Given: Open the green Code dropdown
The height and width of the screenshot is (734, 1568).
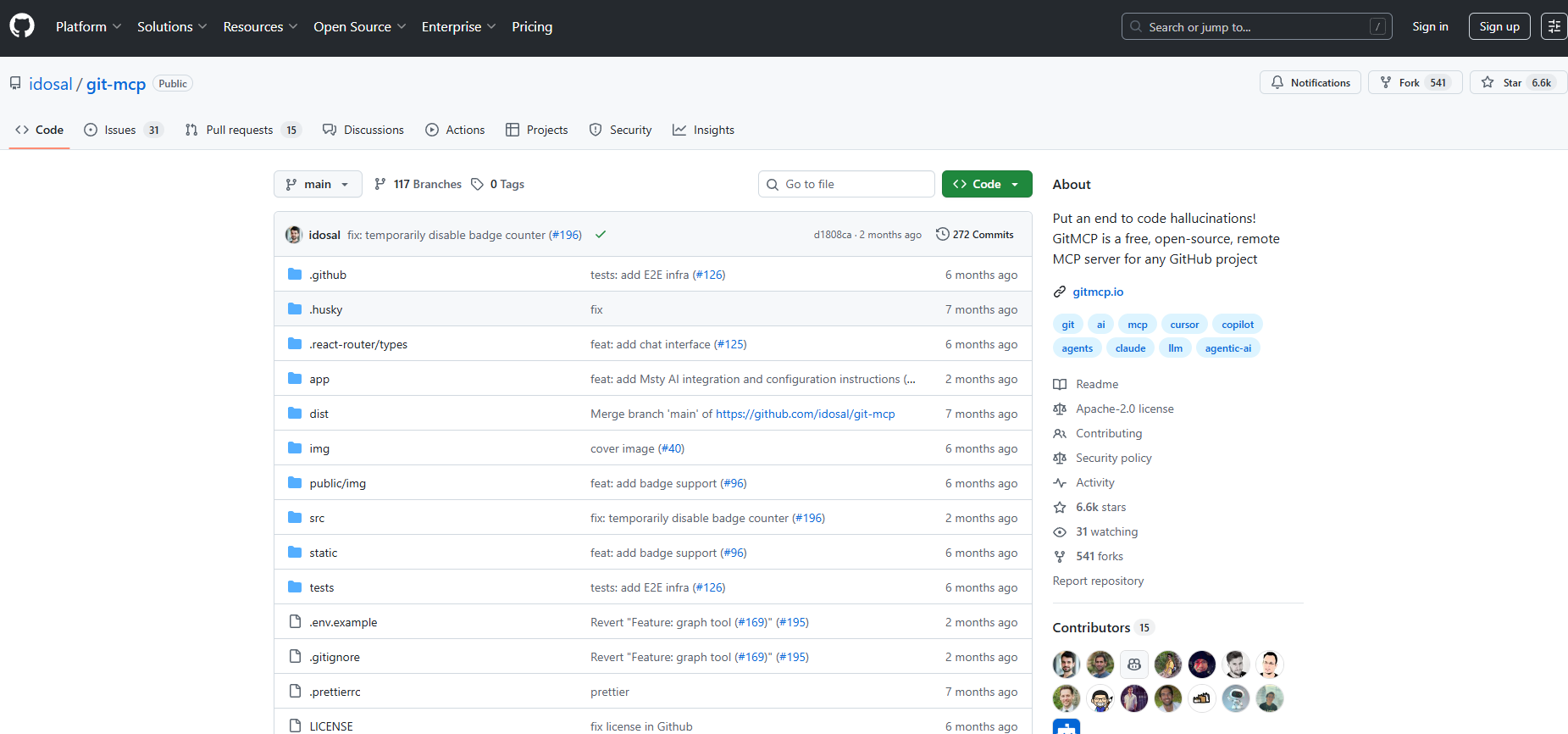Looking at the screenshot, I should (x=986, y=184).
